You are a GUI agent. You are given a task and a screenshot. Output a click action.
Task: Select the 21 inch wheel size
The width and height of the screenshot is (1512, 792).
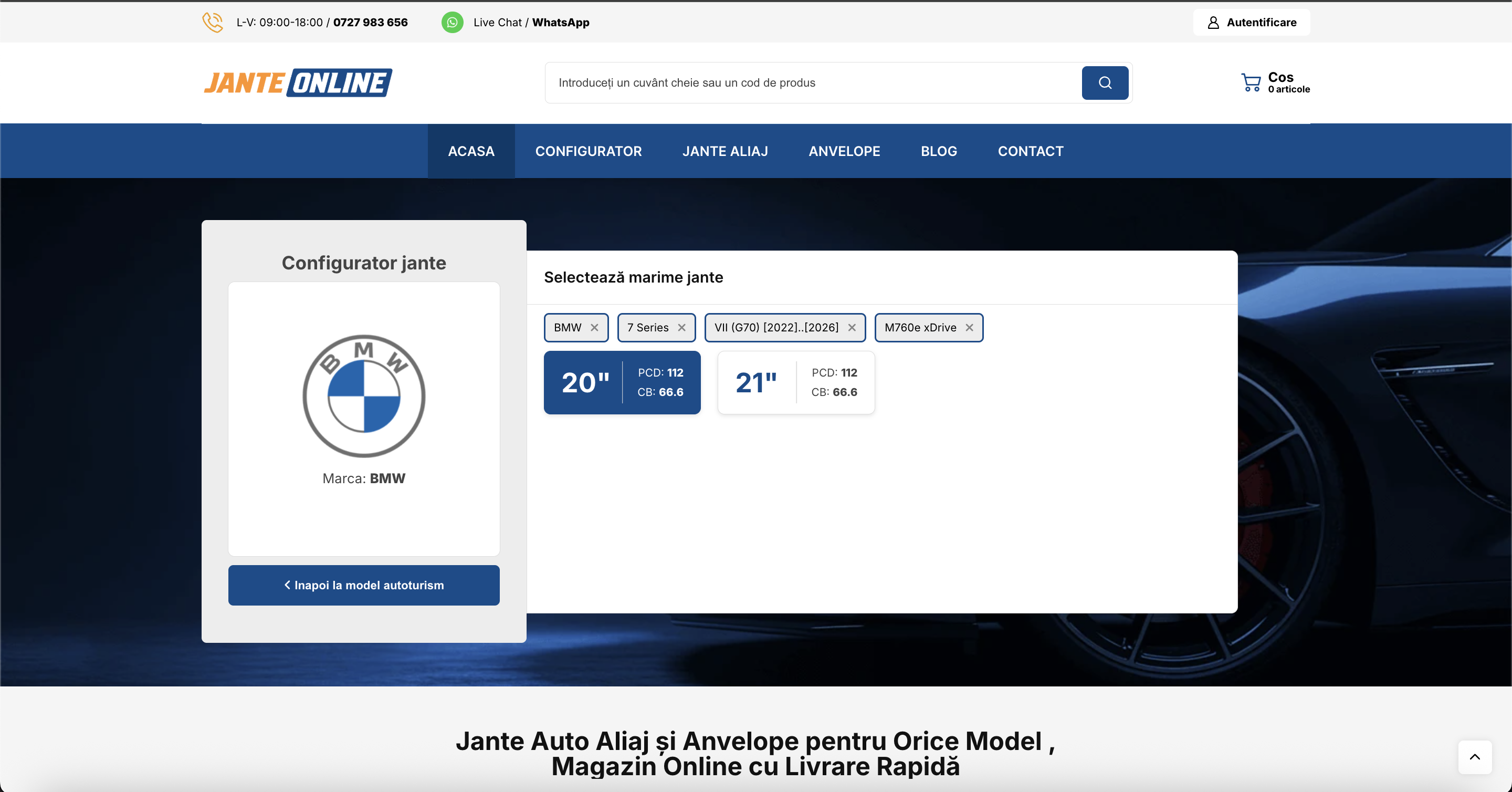click(x=796, y=382)
